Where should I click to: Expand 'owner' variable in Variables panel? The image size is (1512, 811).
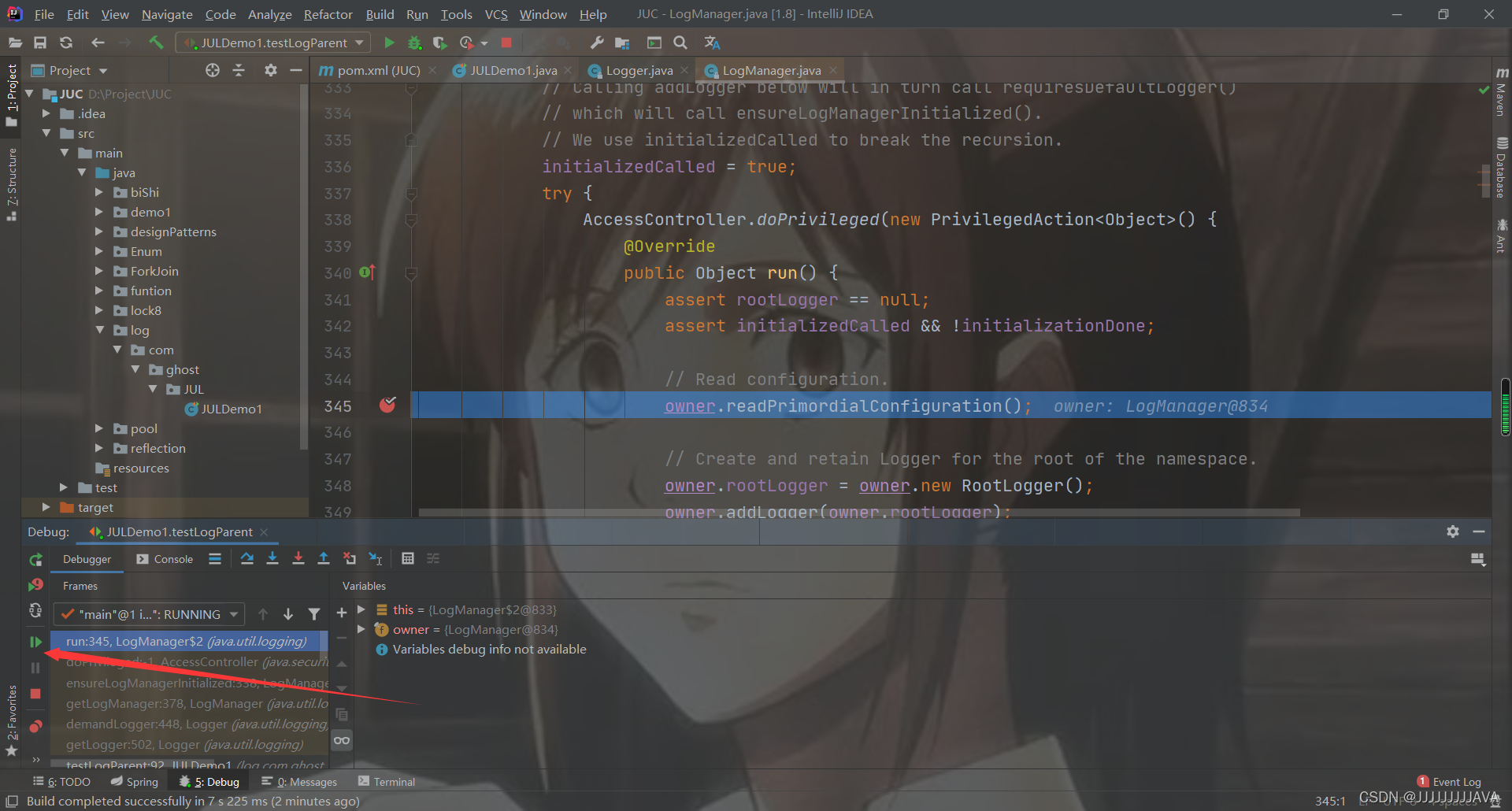pyautogui.click(x=361, y=629)
